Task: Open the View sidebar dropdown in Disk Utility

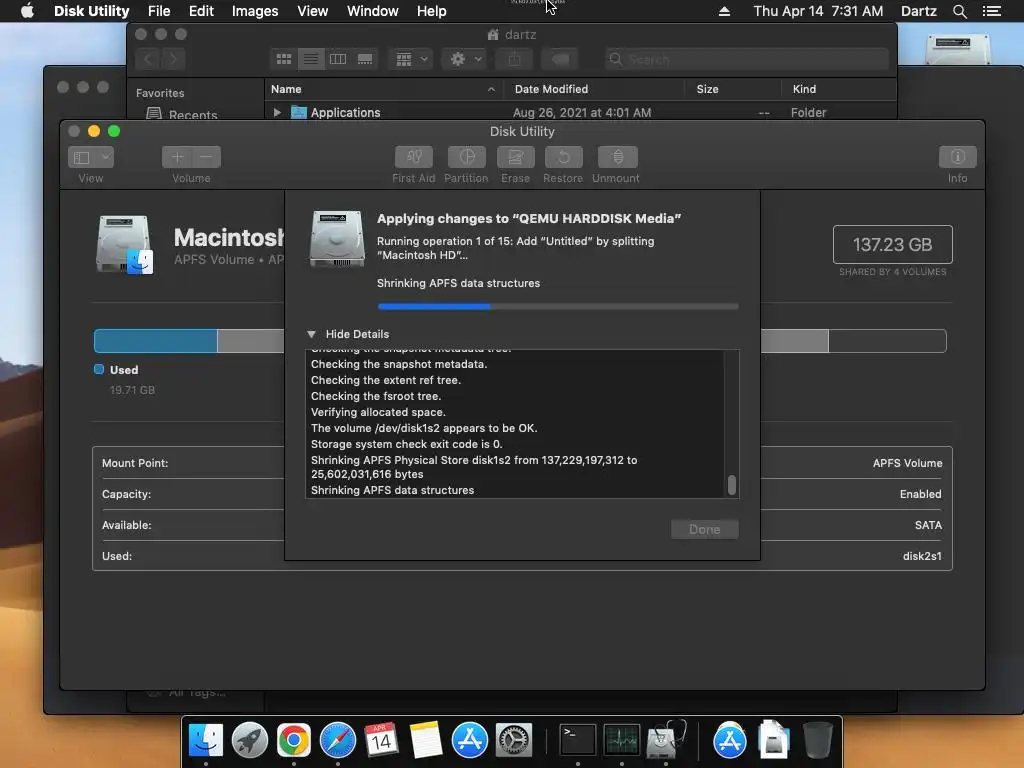Action: [x=91, y=157]
